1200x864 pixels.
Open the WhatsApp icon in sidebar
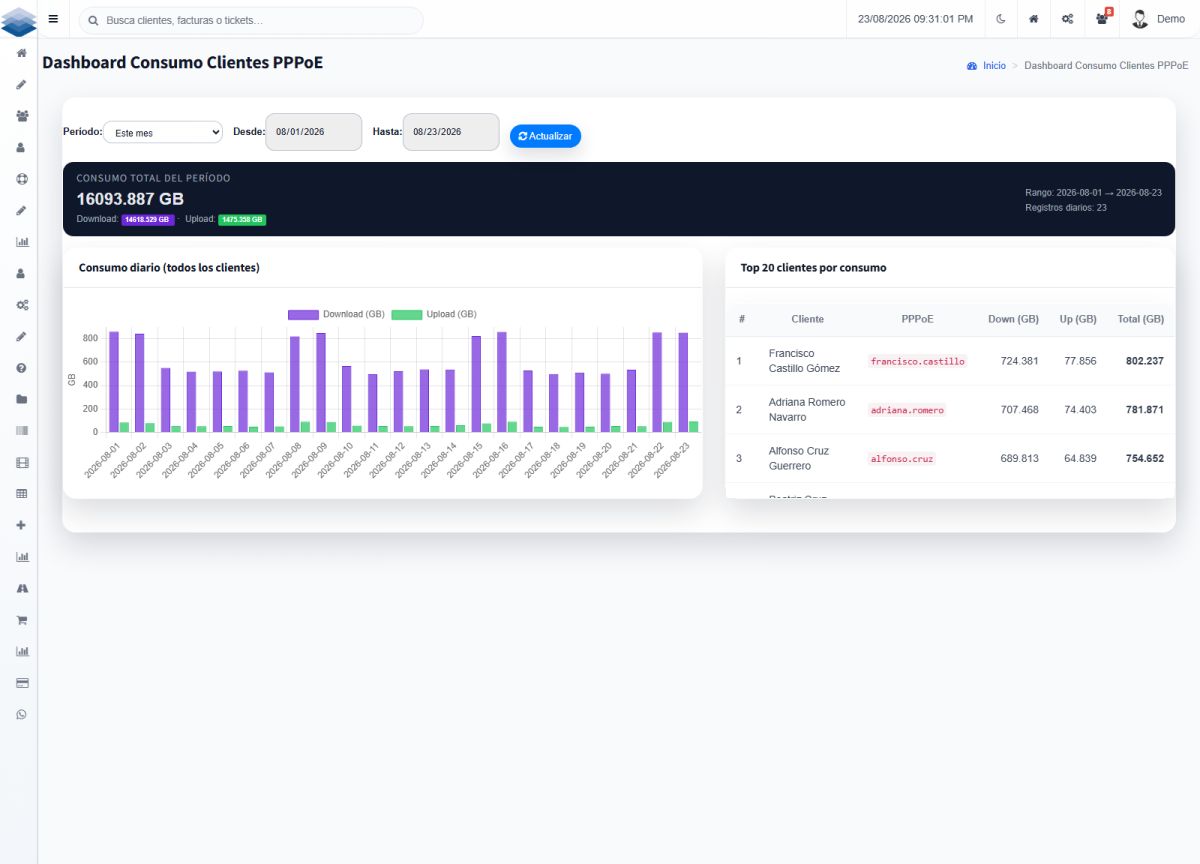click(22, 714)
